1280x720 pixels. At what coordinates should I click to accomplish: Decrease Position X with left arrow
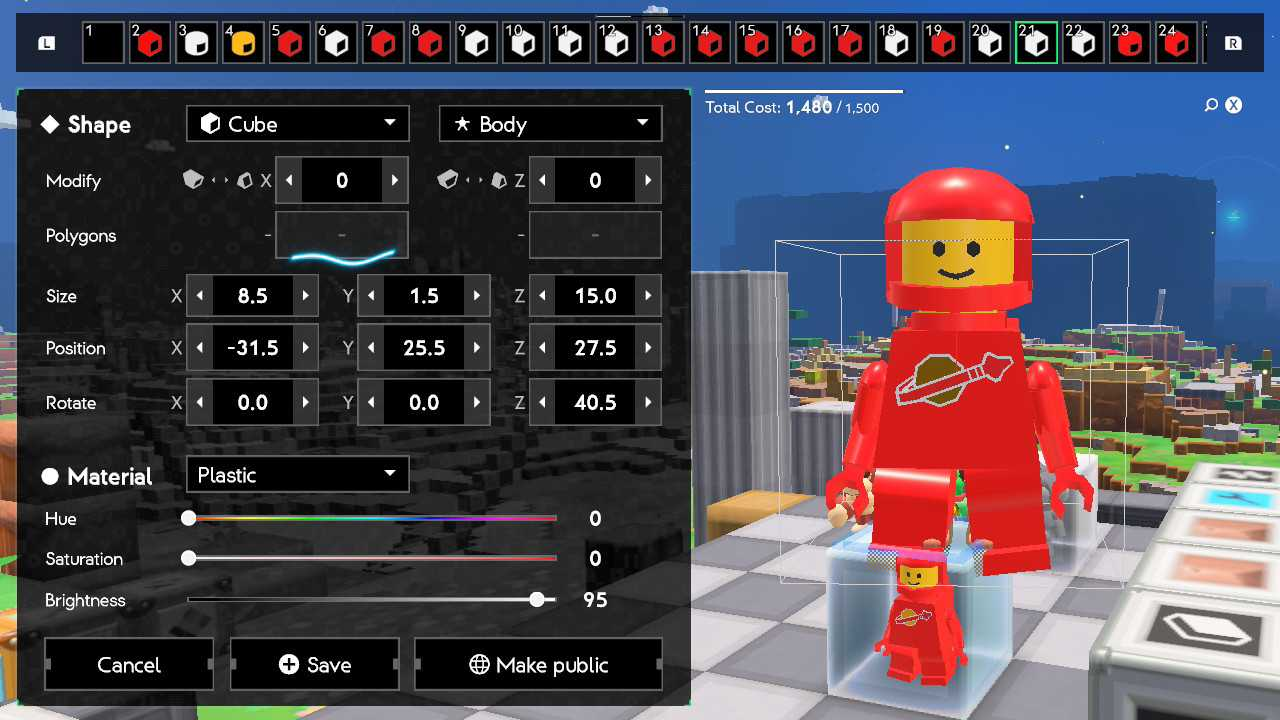point(200,348)
